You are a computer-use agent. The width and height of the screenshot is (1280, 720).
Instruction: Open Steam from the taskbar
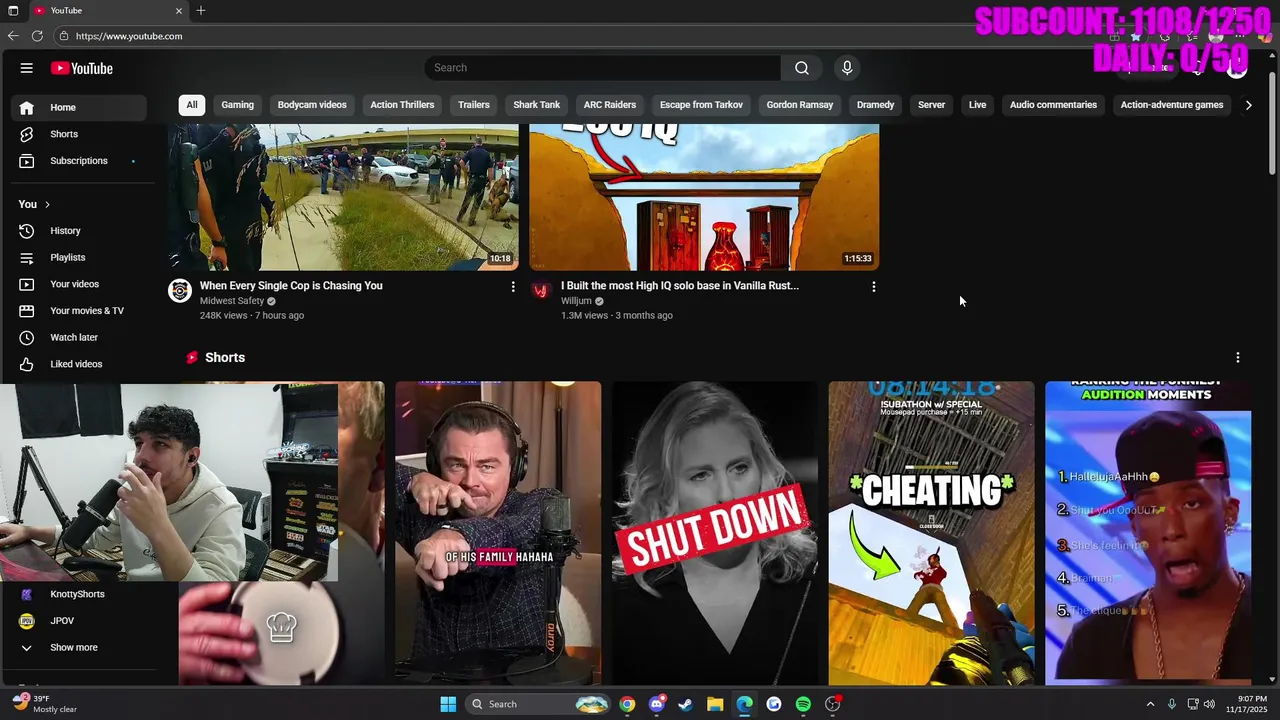(x=685, y=704)
